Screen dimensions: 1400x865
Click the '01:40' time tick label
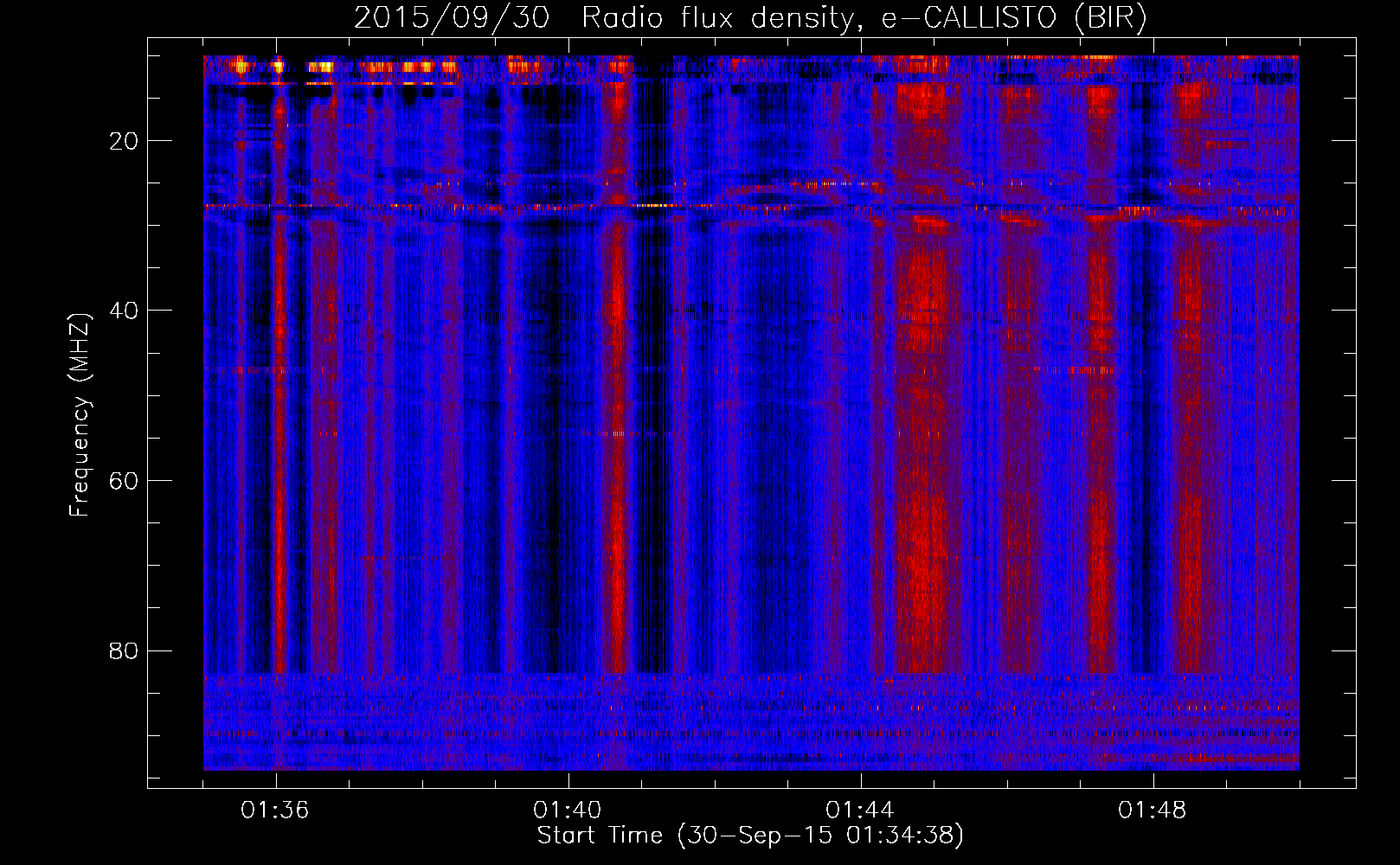click(x=568, y=811)
